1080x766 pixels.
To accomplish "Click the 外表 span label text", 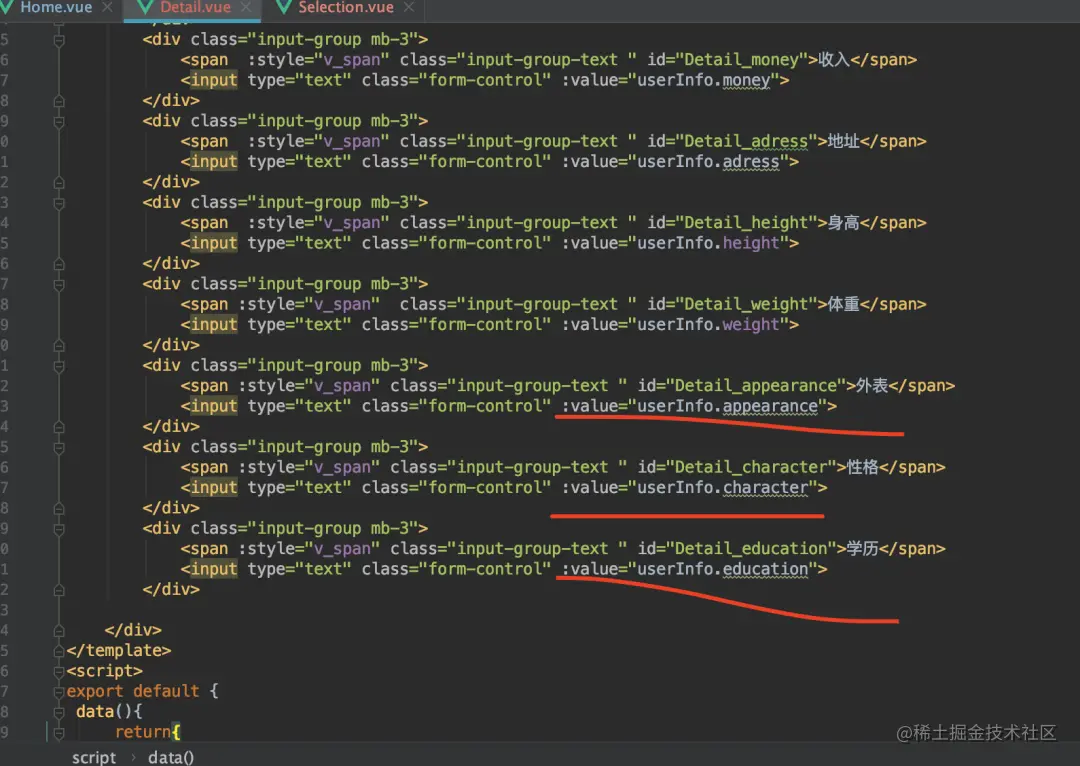I will click(x=872, y=386).
